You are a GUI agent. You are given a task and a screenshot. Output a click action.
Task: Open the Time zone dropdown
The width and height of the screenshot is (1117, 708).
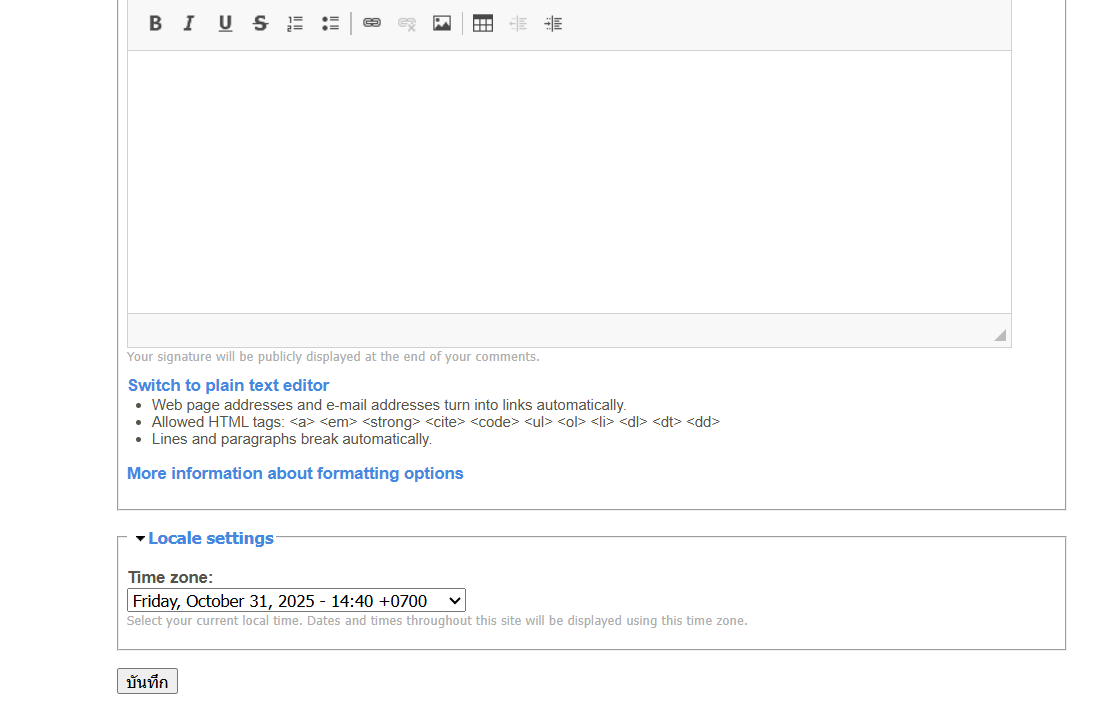296,601
